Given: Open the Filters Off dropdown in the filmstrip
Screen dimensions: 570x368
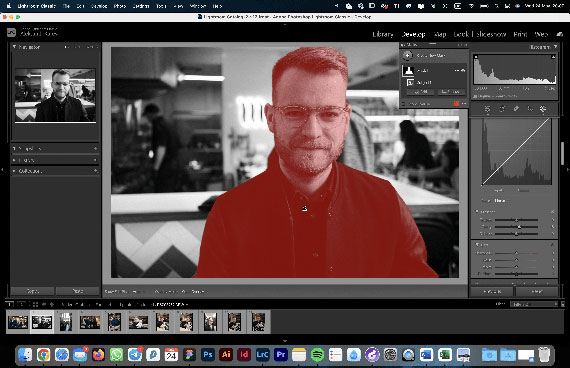Looking at the screenshot, I should (534, 304).
